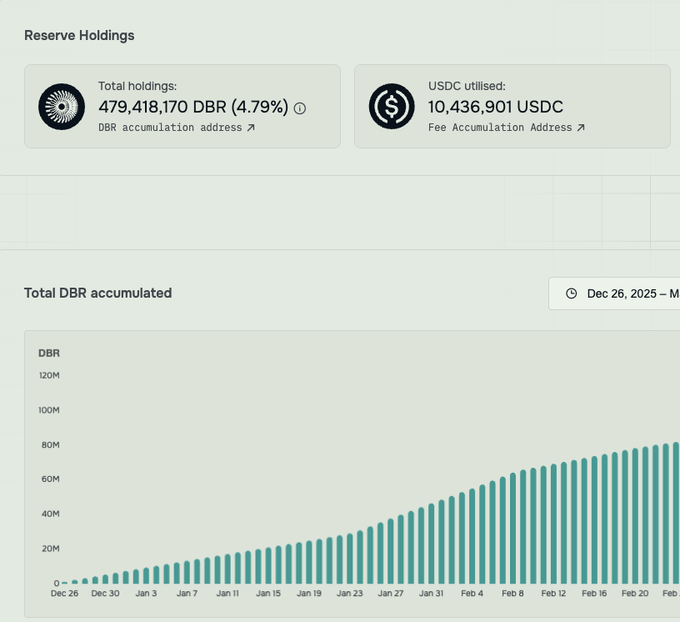The width and height of the screenshot is (680, 622).
Task: Click the Total DBR accumulated heading
Action: [98, 293]
